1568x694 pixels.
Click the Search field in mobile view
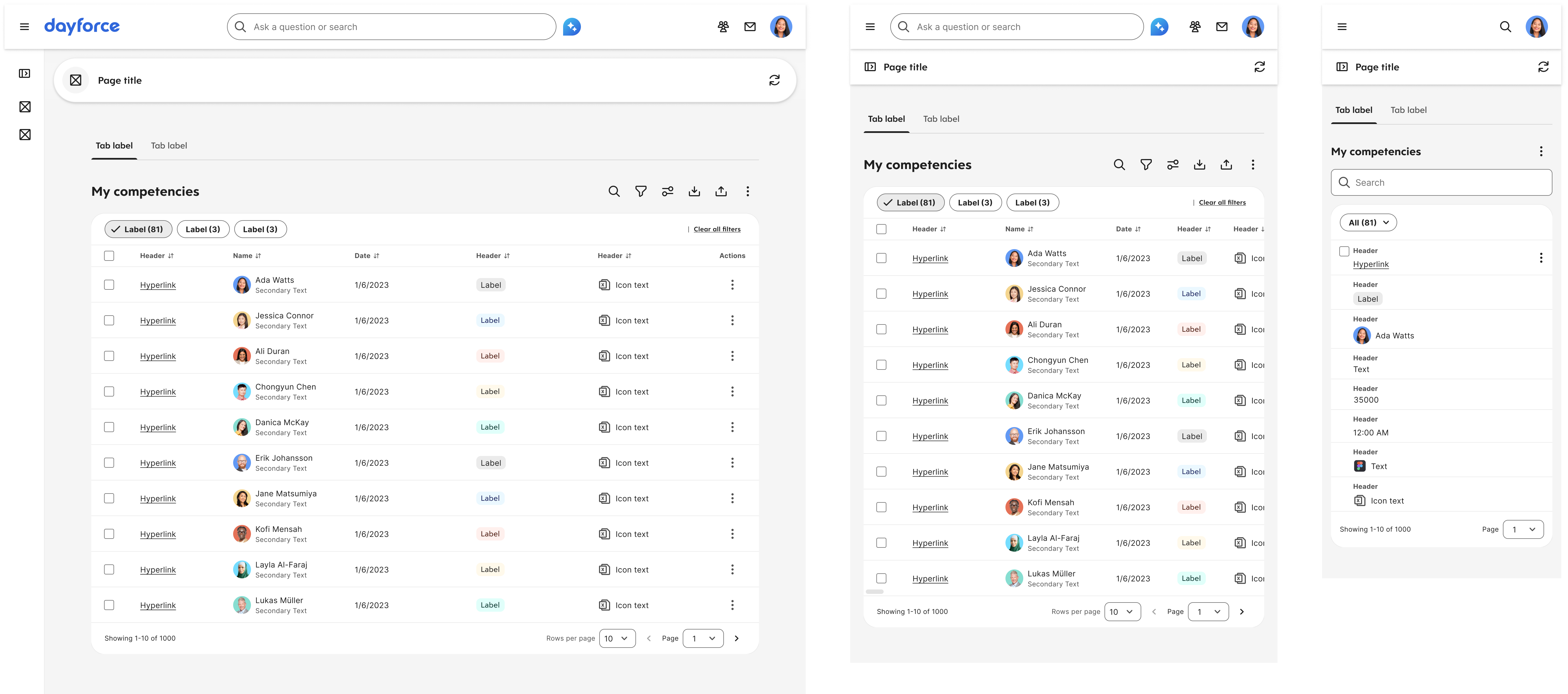tap(1441, 182)
